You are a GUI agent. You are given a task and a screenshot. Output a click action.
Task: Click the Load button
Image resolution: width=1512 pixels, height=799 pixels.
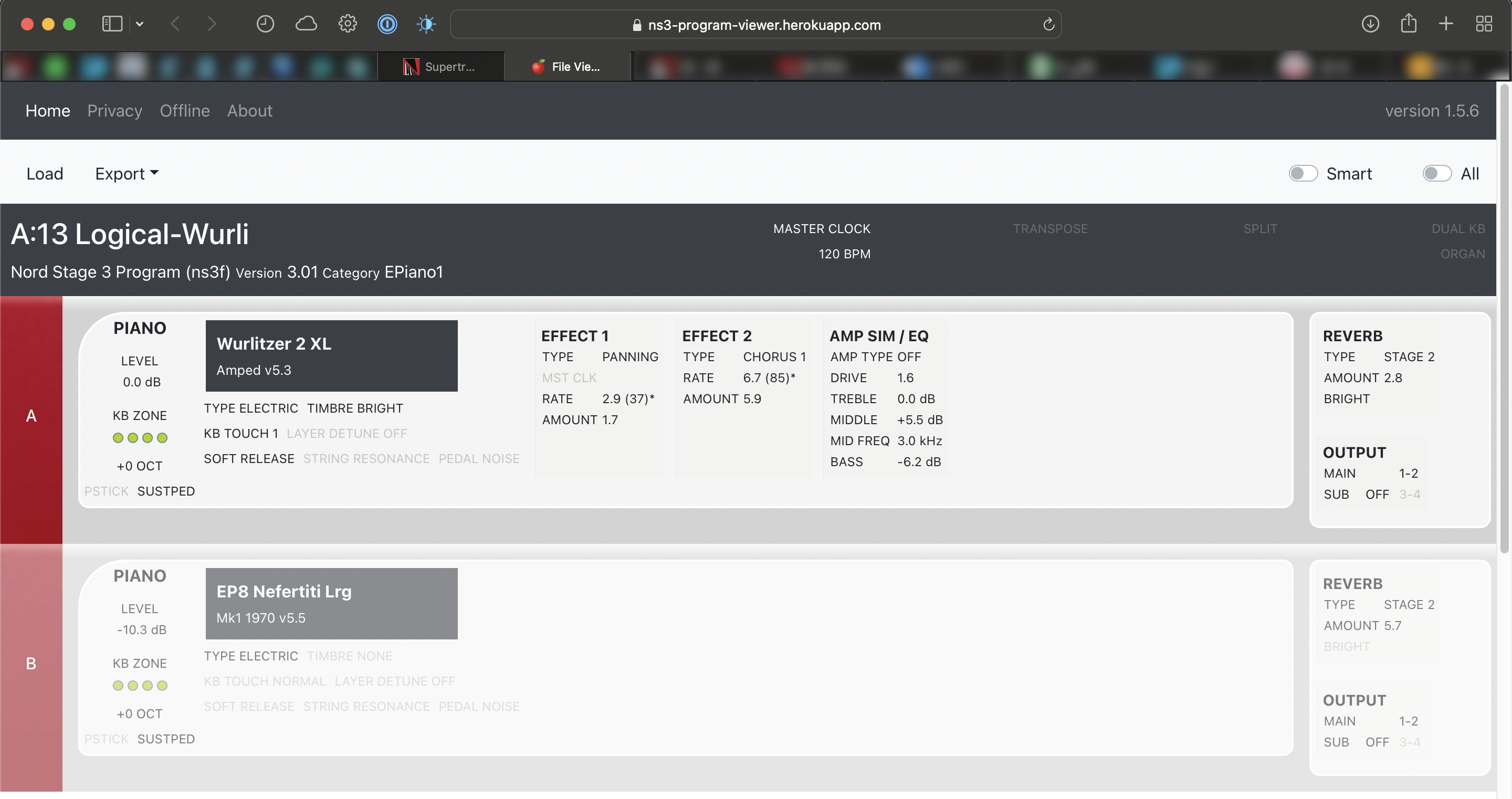coord(45,173)
